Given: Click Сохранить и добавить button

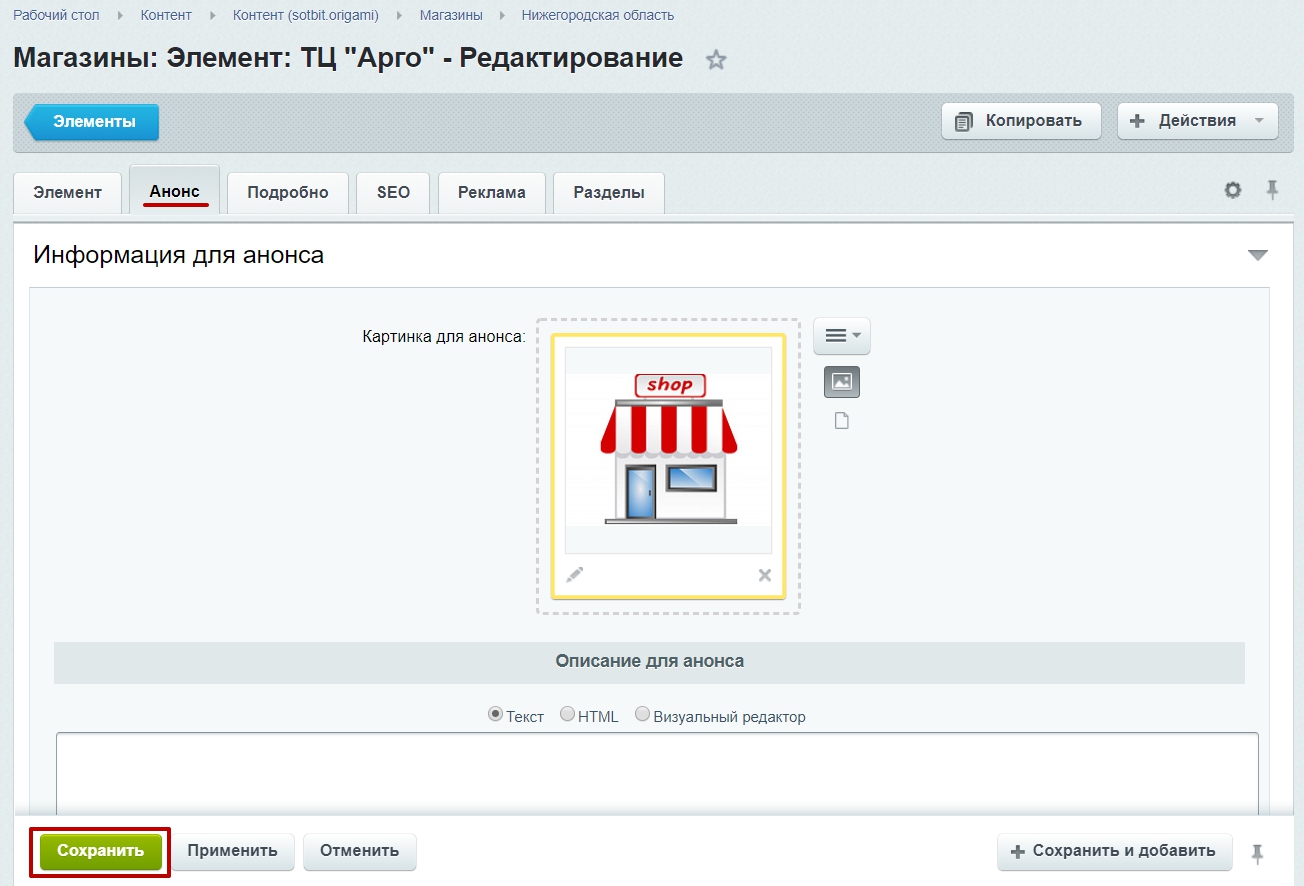Looking at the screenshot, I should click(x=1115, y=851).
